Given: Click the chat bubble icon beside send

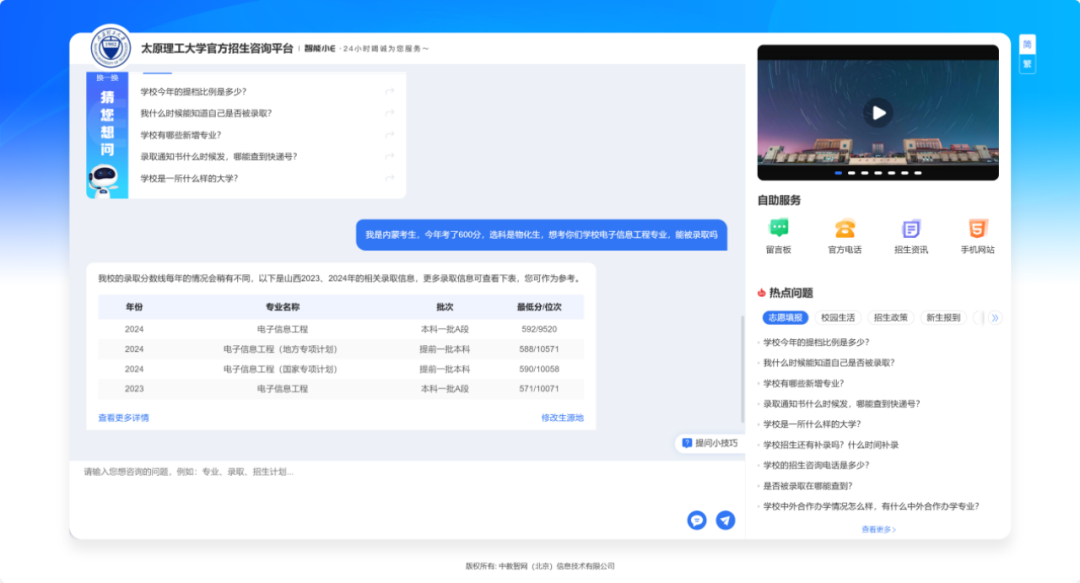Looking at the screenshot, I should click(x=697, y=520).
